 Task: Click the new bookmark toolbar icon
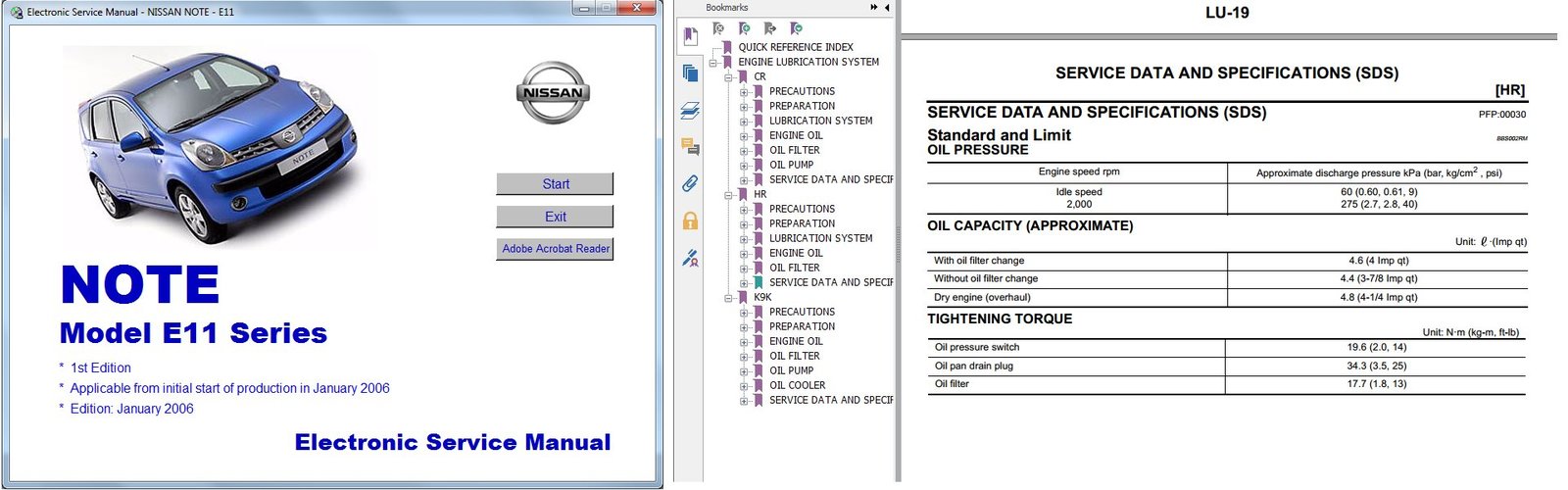(744, 28)
